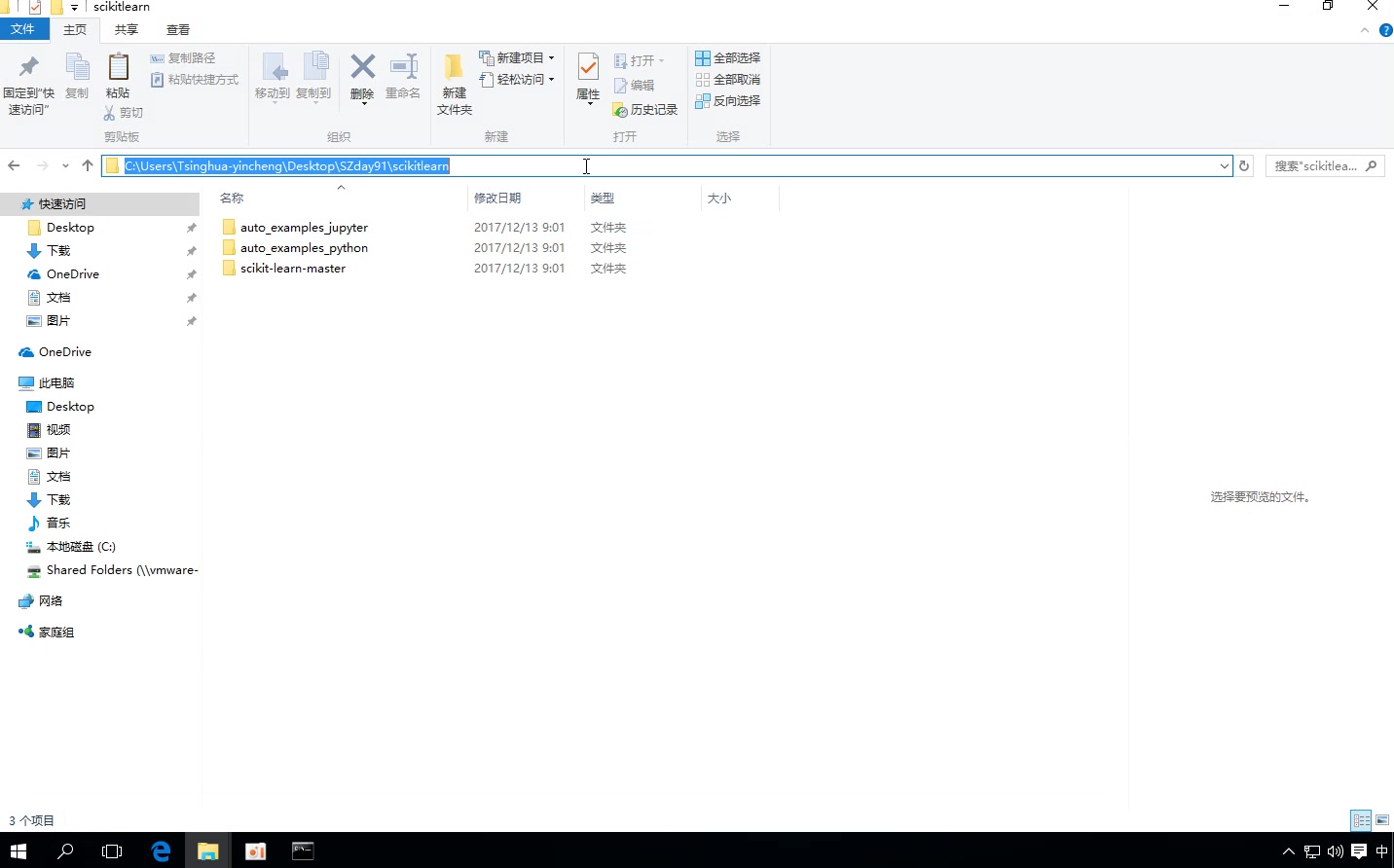Open the blue Help question mark

1386,30
